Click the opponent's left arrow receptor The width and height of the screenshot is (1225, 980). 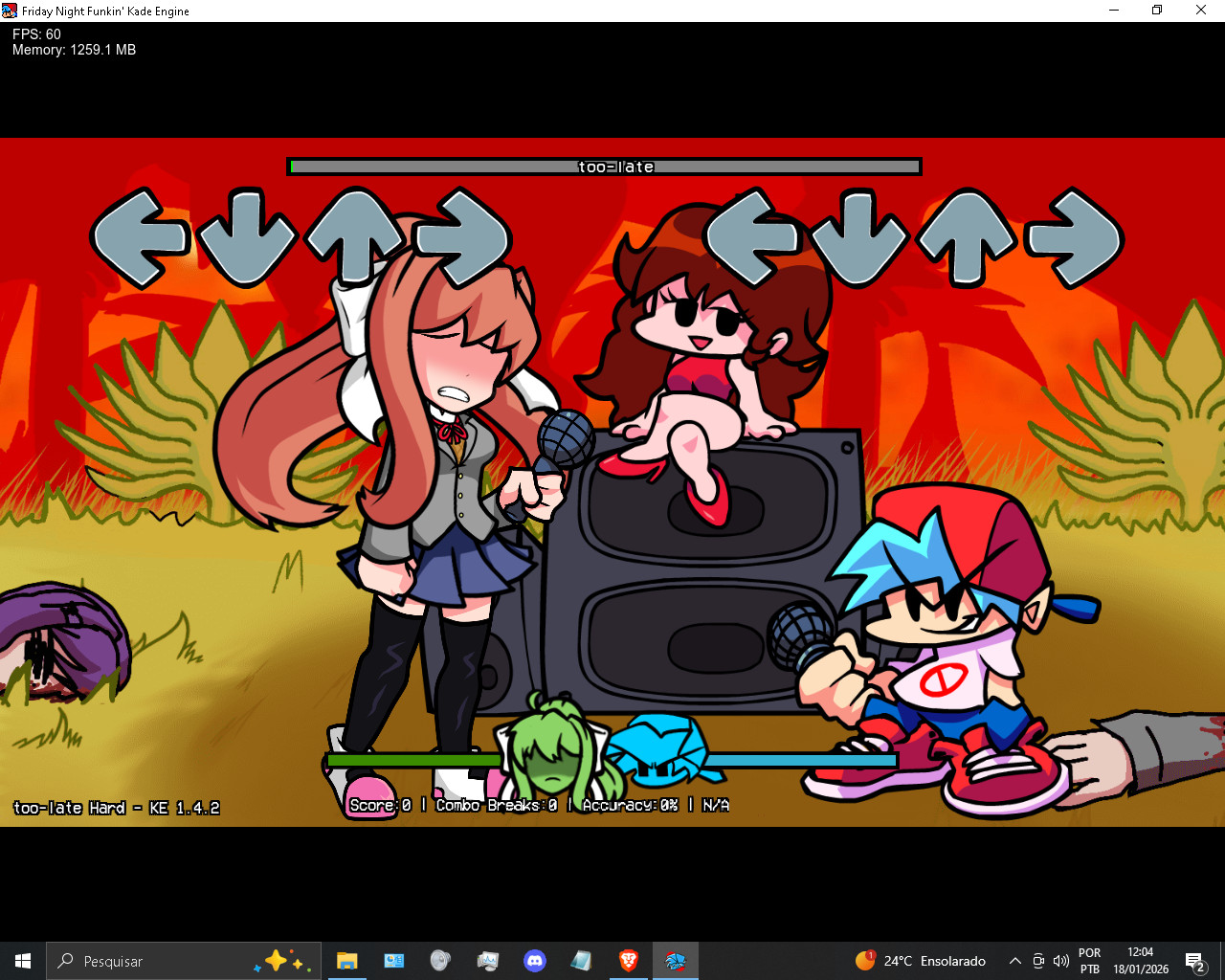tap(141, 237)
